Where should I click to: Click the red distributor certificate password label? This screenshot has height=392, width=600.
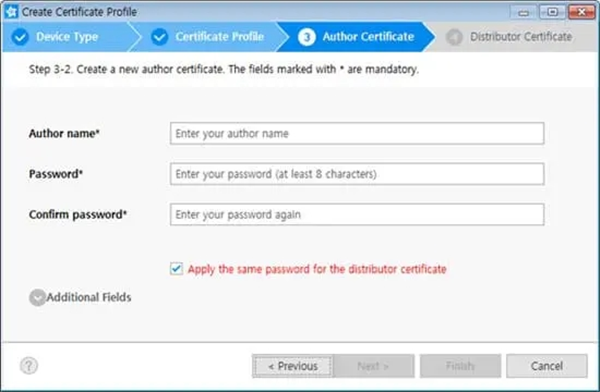(x=317, y=269)
